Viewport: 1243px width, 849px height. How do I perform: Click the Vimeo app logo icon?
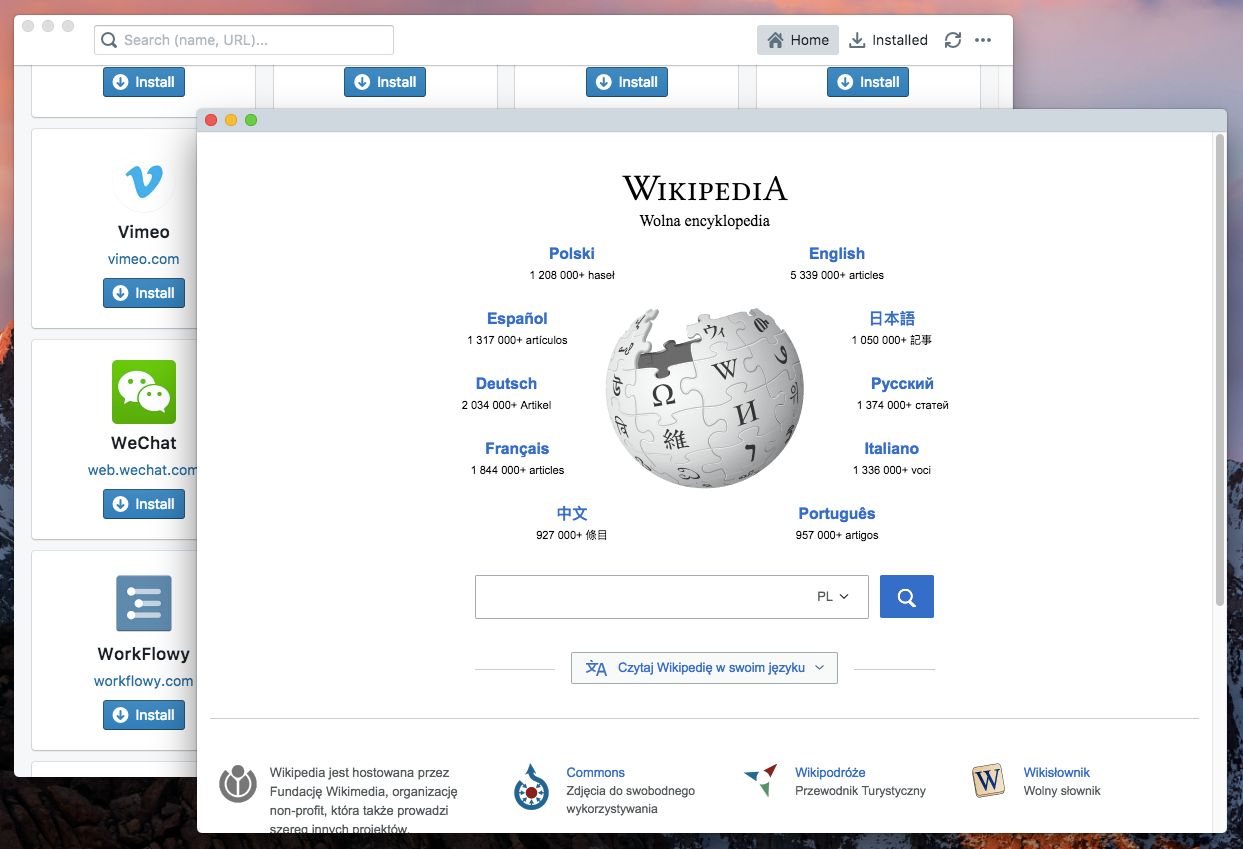pos(144,180)
